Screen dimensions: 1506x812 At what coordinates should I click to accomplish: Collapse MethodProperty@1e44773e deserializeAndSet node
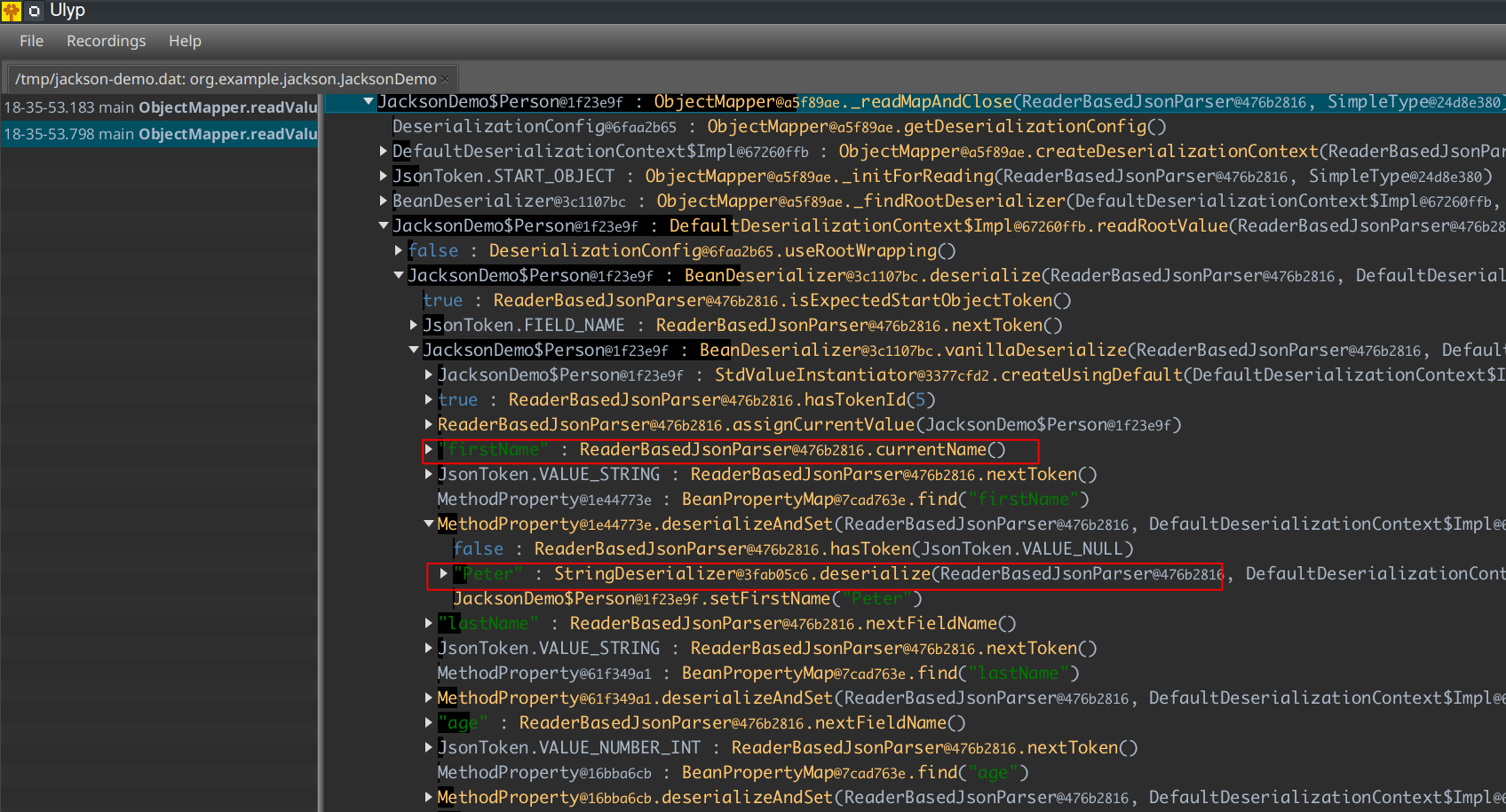429,524
